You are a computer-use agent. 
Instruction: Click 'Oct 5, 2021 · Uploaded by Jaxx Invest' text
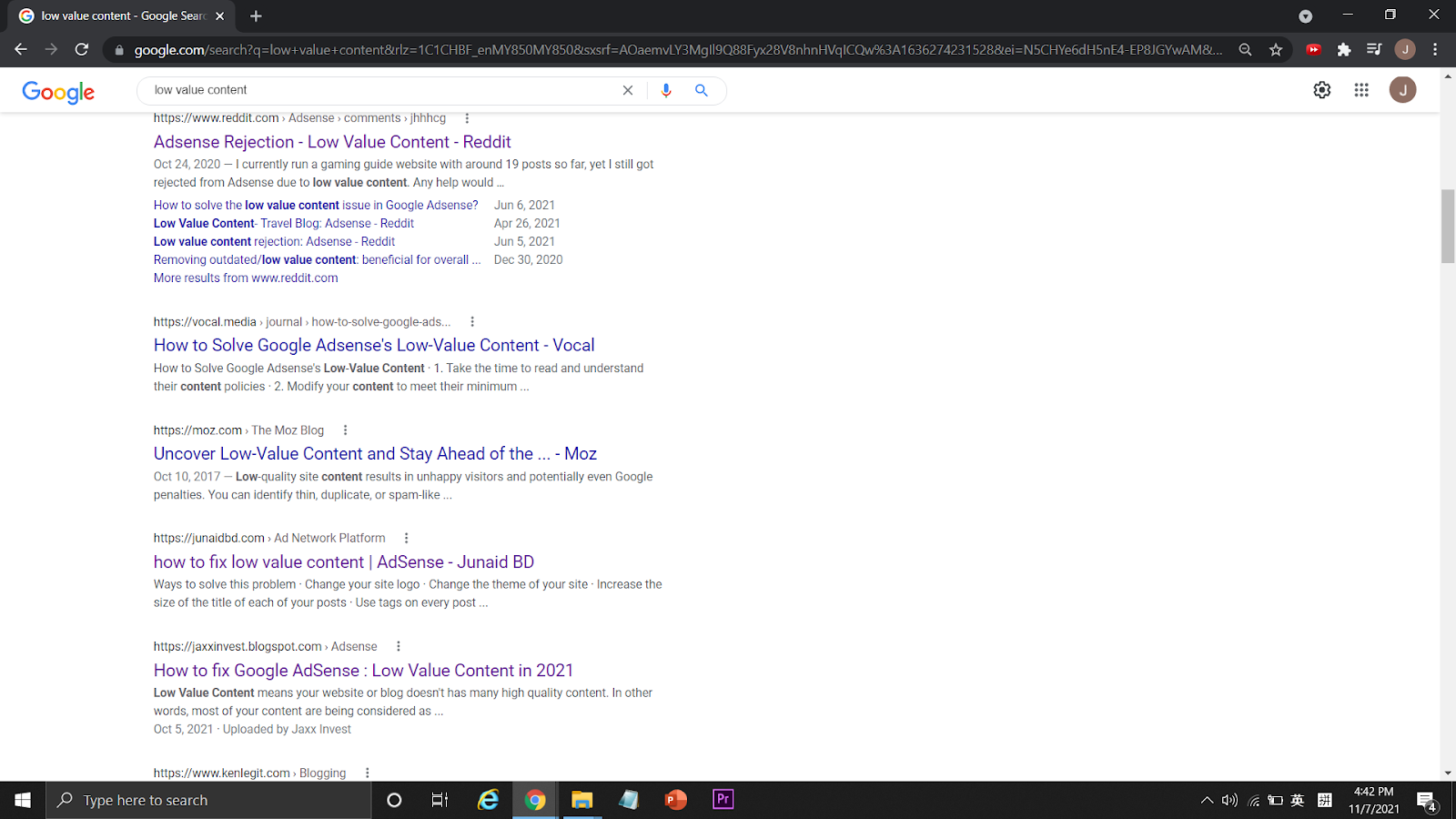(252, 730)
